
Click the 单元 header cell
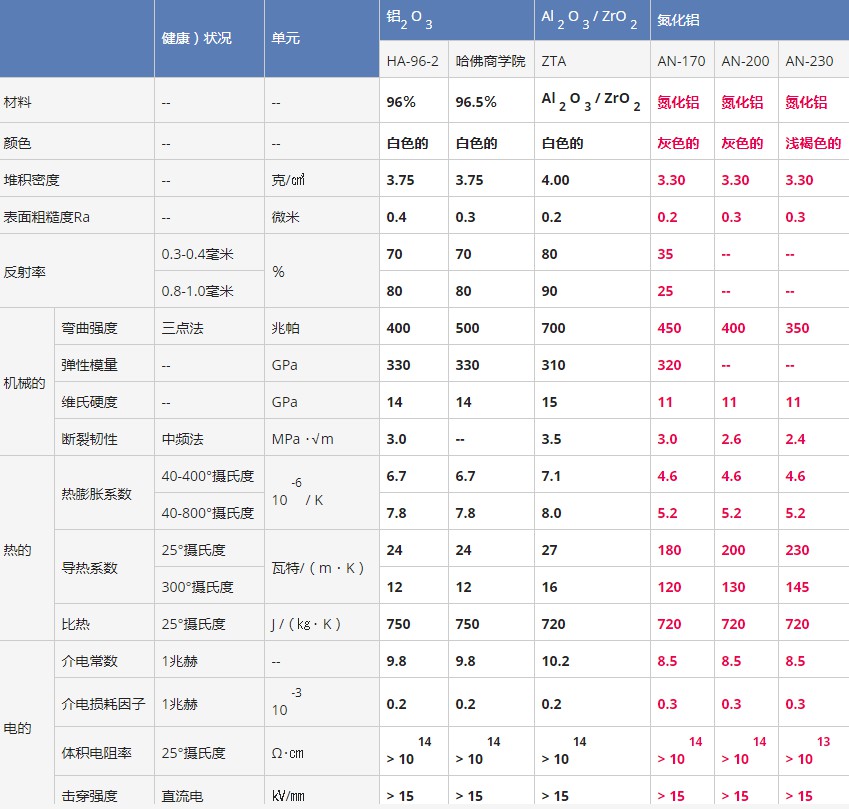pyautogui.click(x=286, y=38)
